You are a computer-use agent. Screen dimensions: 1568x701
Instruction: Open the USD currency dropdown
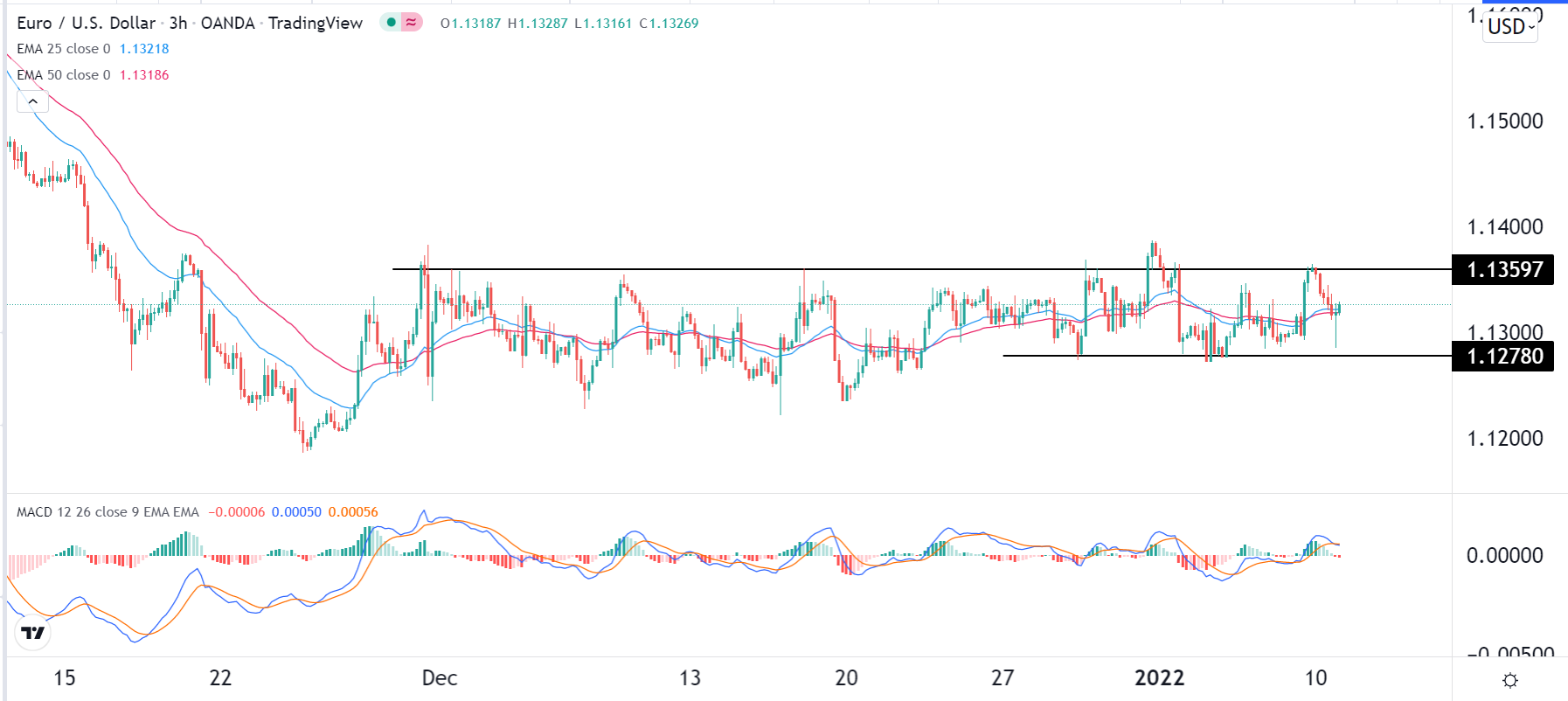point(1510,27)
